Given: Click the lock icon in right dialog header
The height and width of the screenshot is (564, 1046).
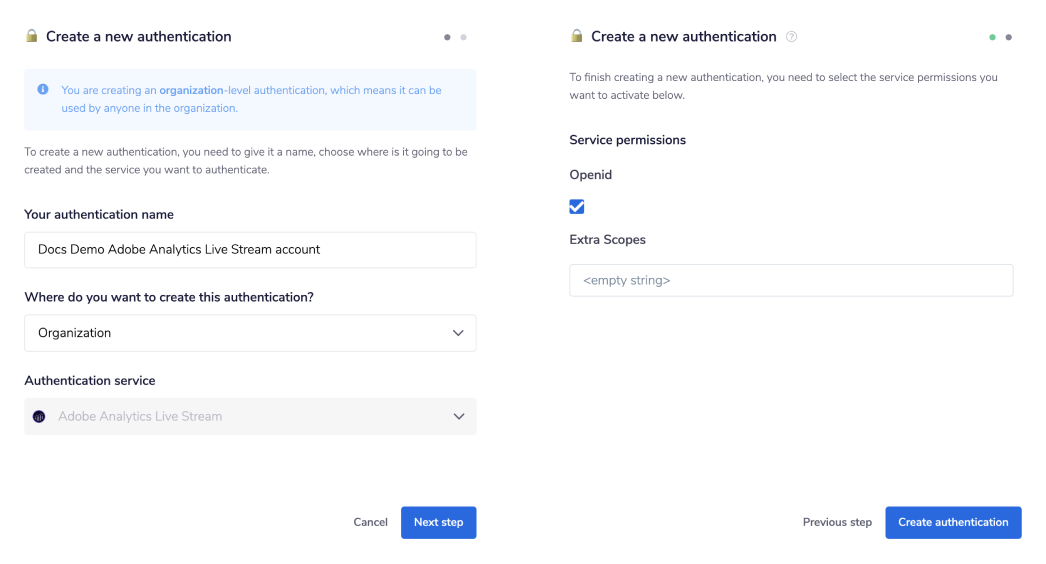Looking at the screenshot, I should coord(576,36).
